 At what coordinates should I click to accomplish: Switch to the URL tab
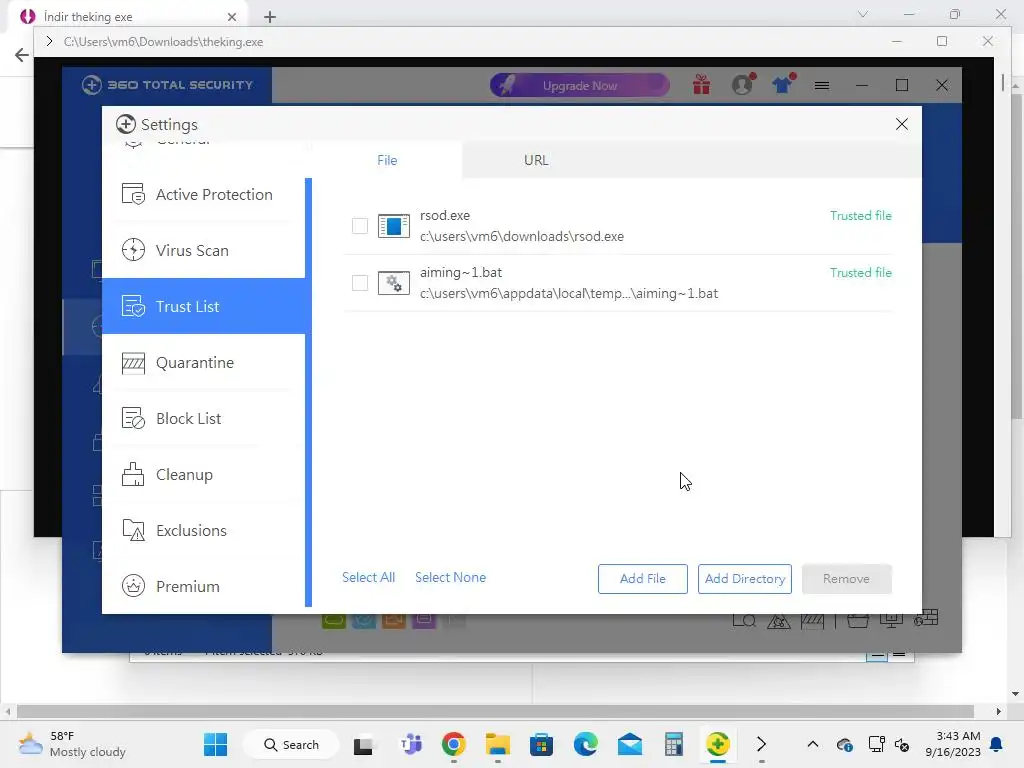click(536, 160)
